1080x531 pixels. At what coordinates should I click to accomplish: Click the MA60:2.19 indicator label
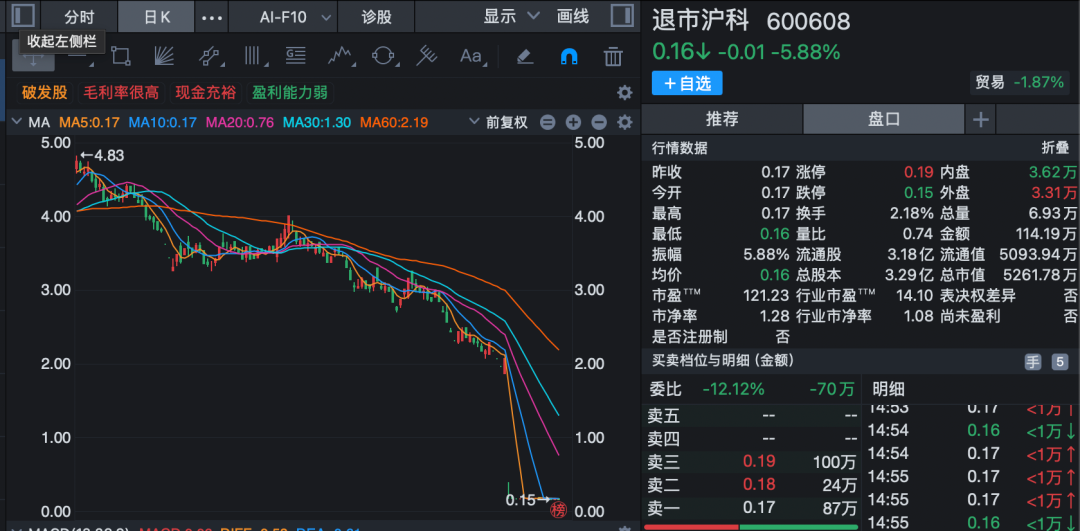click(x=394, y=123)
